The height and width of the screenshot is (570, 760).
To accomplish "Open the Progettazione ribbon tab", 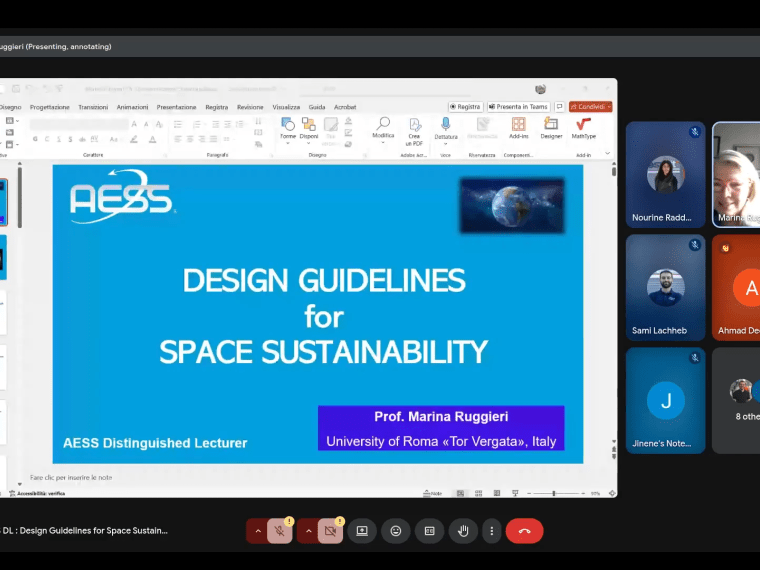I will (50, 107).
